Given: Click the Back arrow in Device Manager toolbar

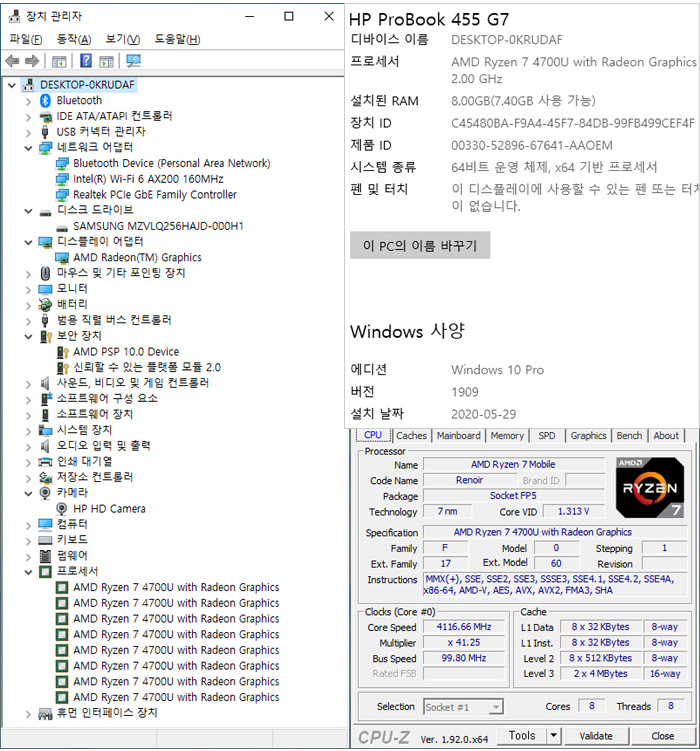Looking at the screenshot, I should (x=12, y=61).
